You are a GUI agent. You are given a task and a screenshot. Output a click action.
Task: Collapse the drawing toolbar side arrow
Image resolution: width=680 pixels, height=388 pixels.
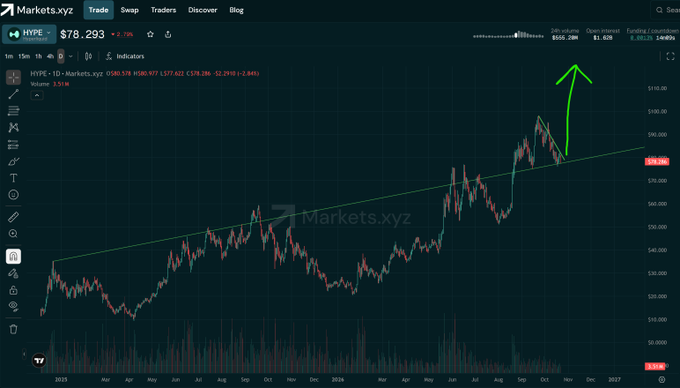pos(24,354)
